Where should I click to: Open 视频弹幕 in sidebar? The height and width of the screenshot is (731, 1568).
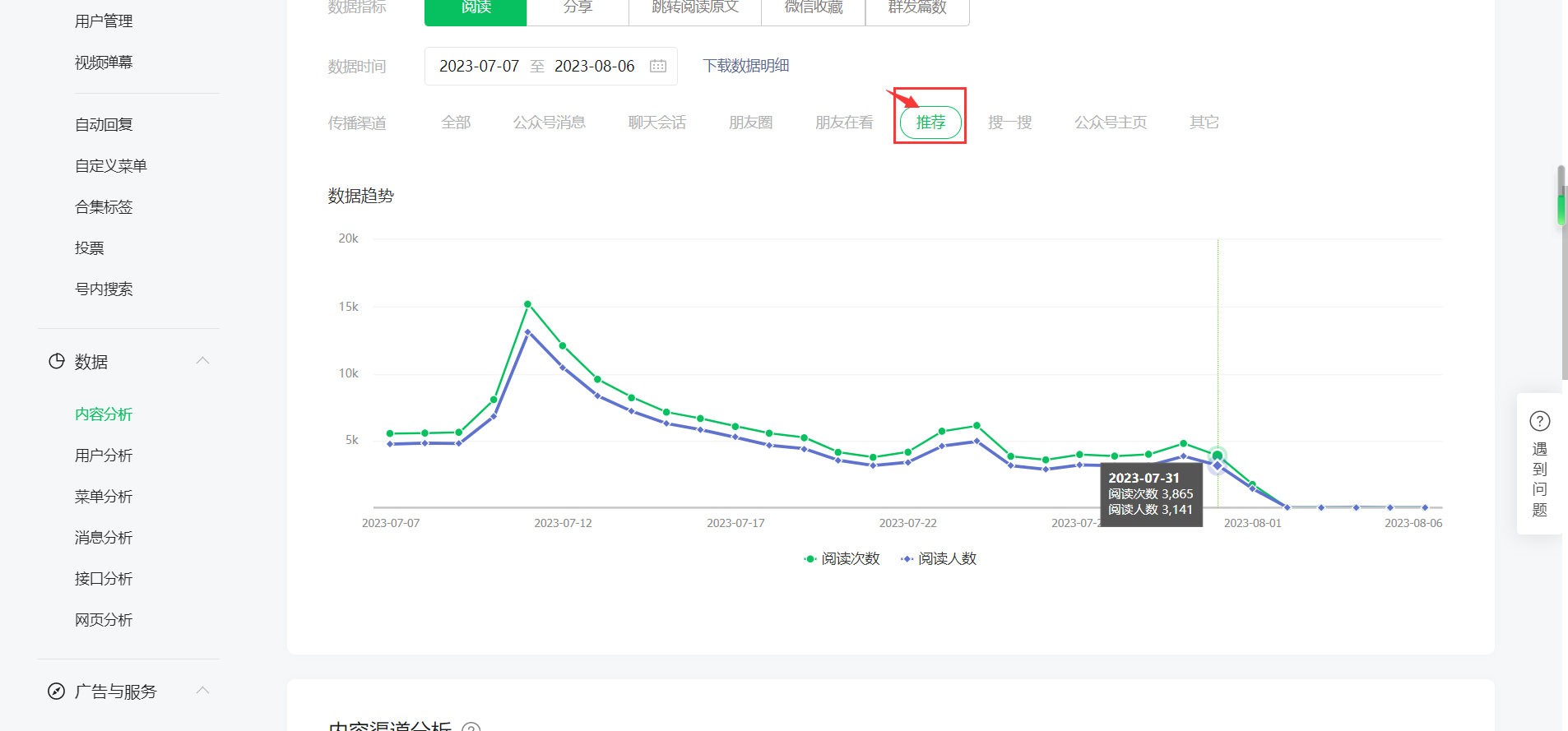(104, 62)
